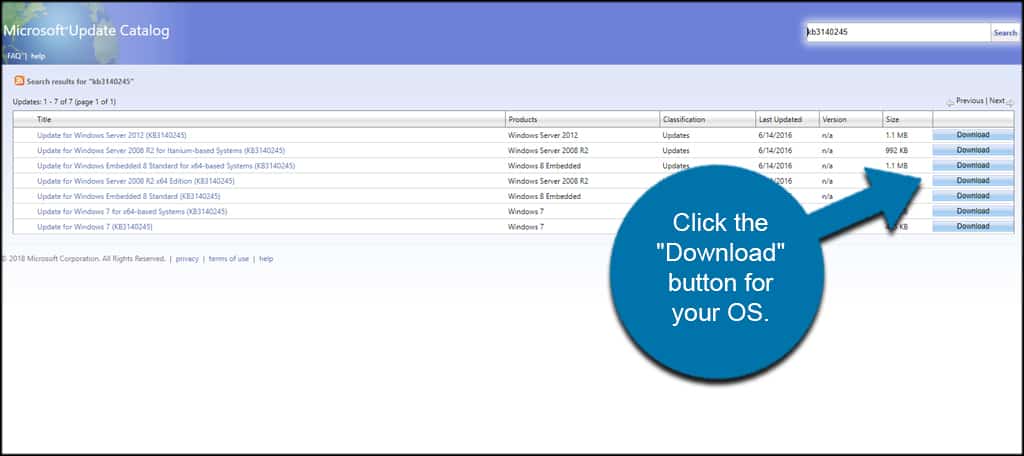1024x456 pixels.
Task: Open the help link in the header
Action: (x=38, y=56)
